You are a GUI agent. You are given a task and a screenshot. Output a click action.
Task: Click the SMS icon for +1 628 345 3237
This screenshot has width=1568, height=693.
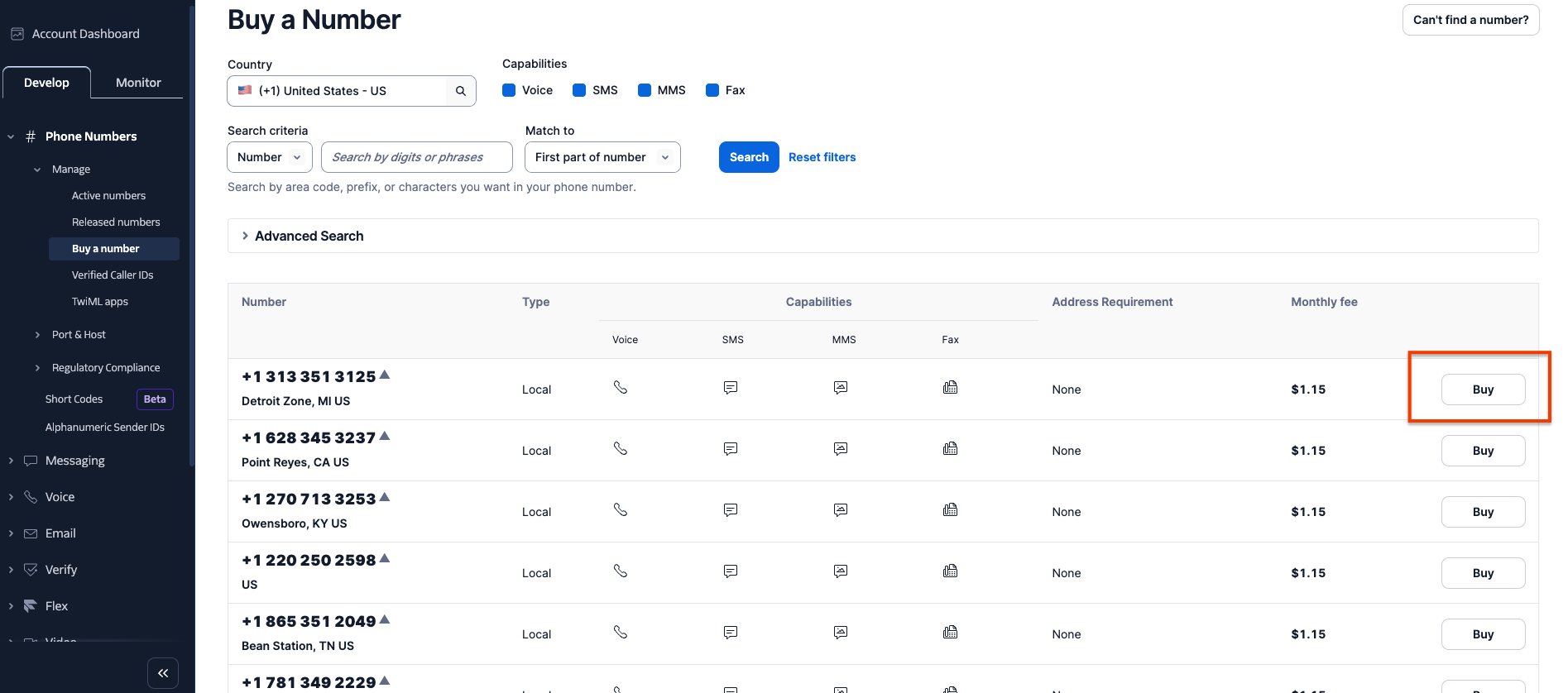click(x=731, y=448)
